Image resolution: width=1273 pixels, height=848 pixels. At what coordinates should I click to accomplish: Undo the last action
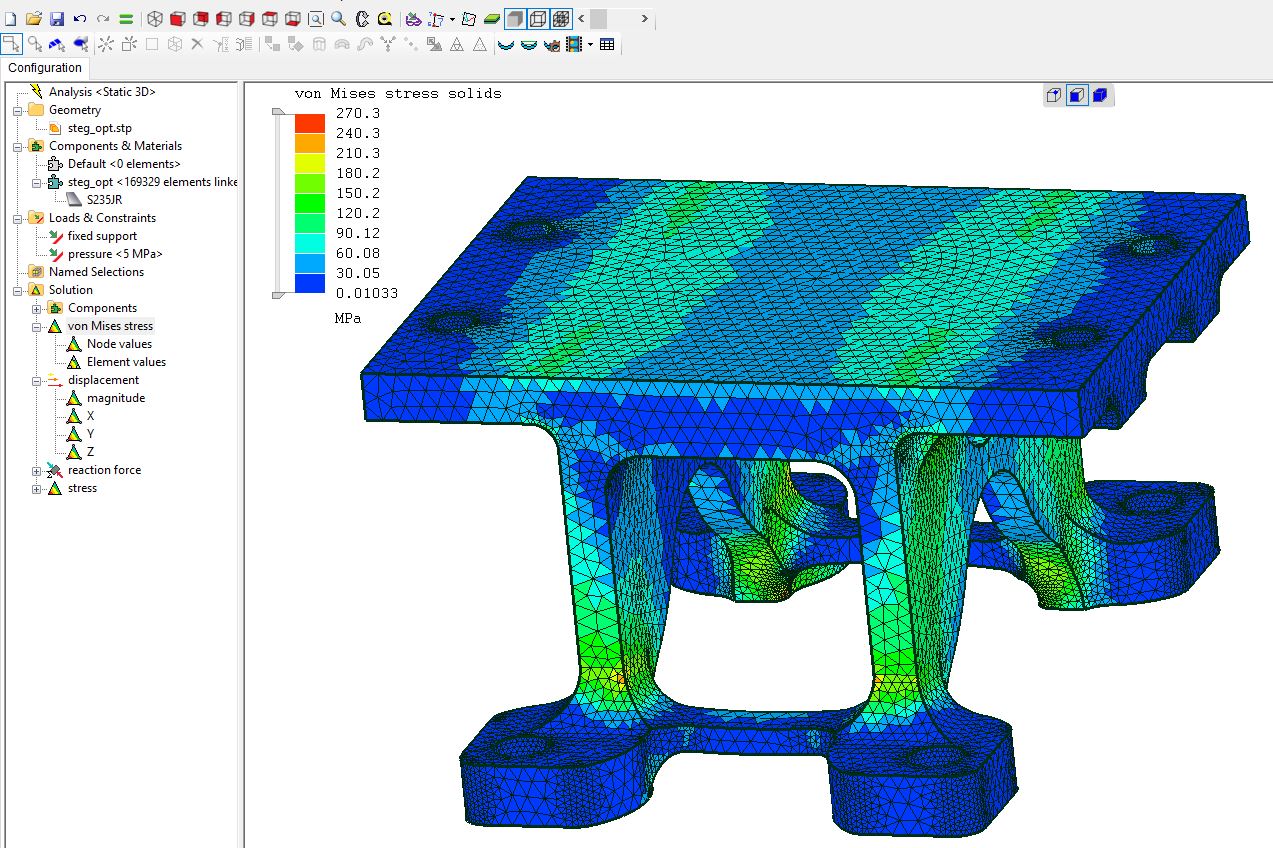[79, 19]
